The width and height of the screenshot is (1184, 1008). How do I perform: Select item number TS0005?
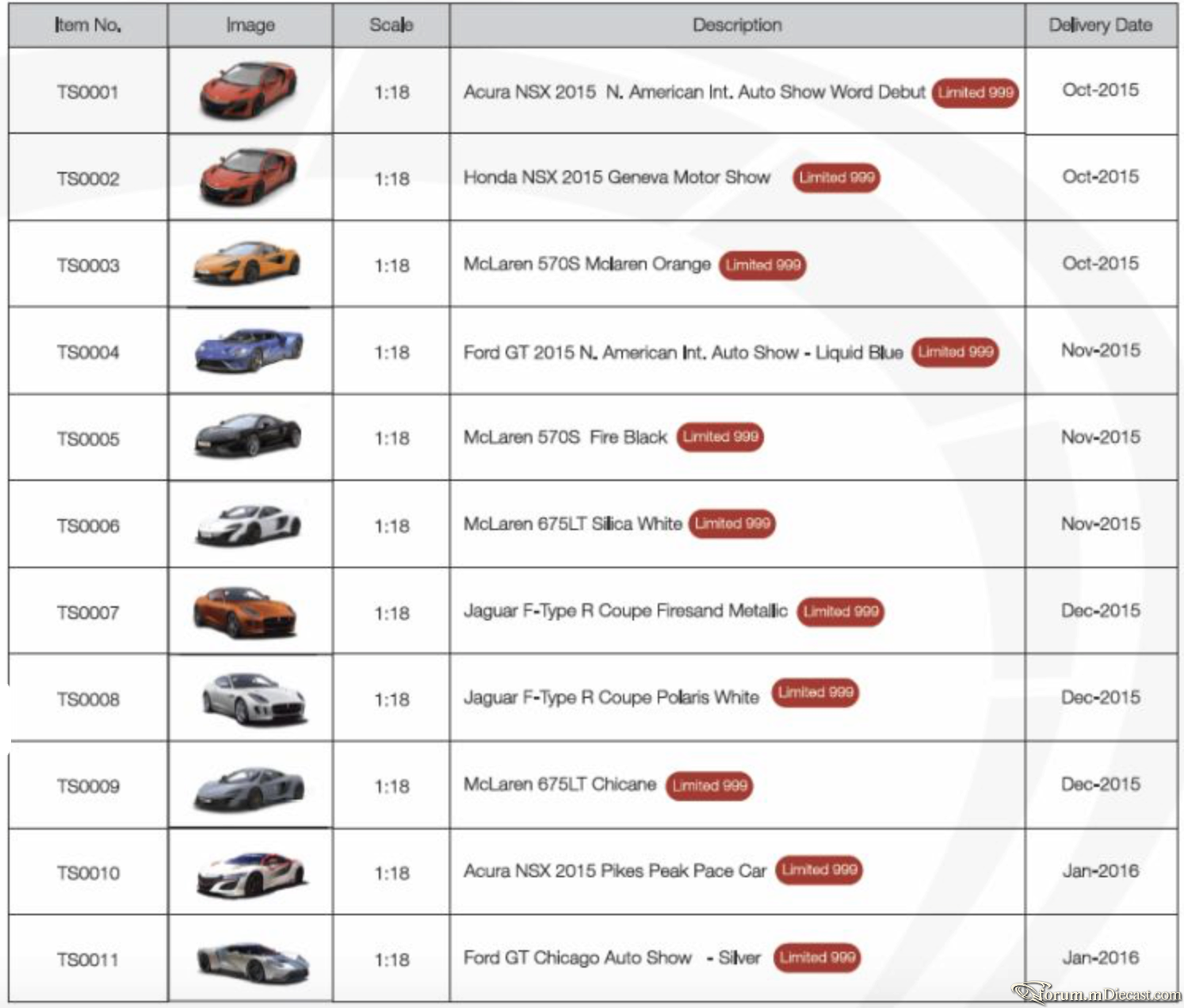pos(88,439)
